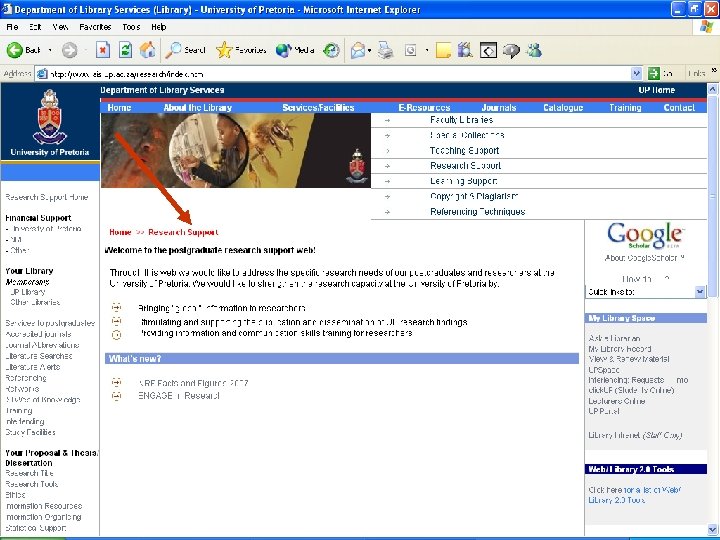The height and width of the screenshot is (540, 720).
Task: Open Web/Library 2.0 Tools list link
Action: pyautogui.click(x=635, y=495)
